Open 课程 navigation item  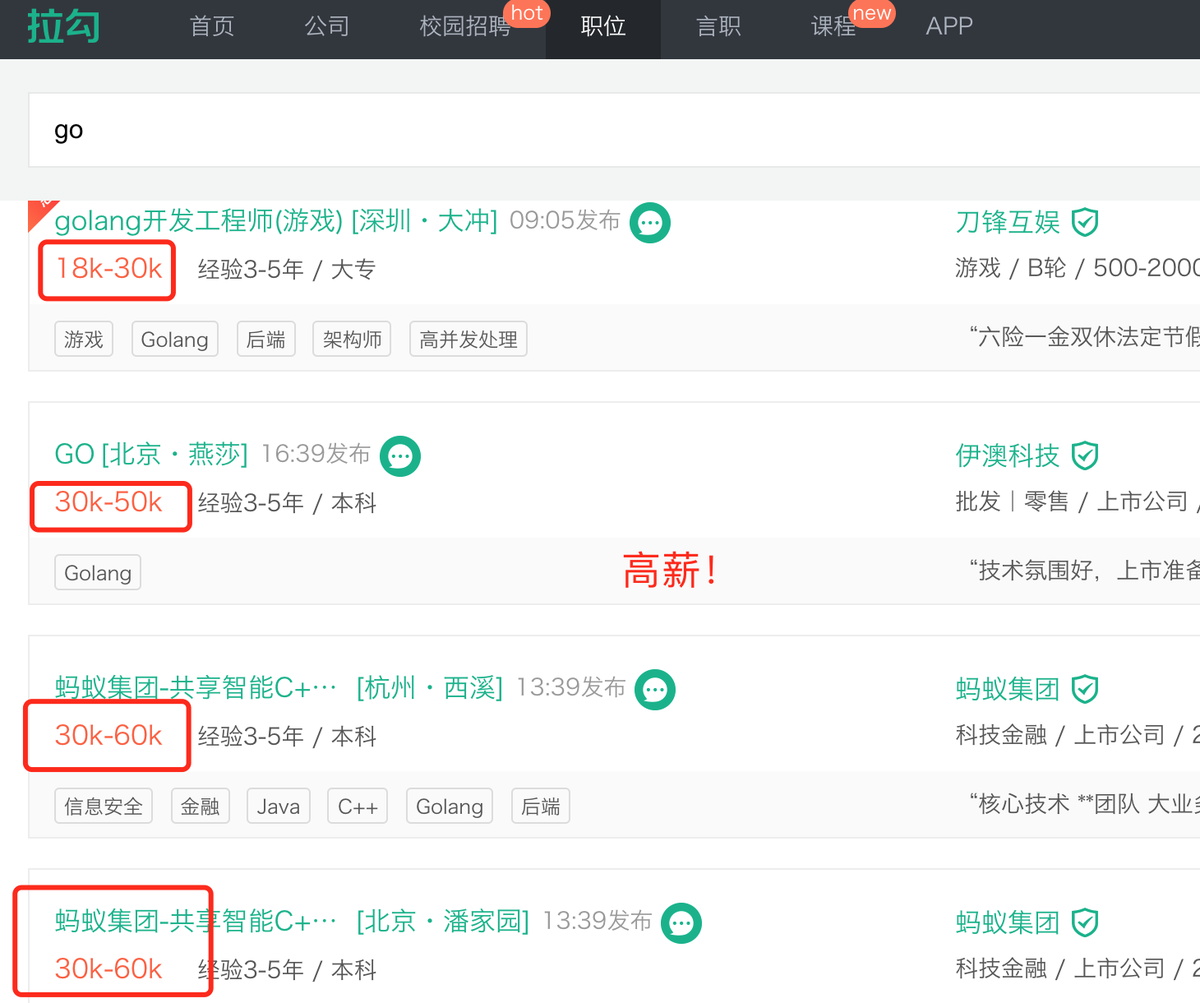click(x=833, y=26)
